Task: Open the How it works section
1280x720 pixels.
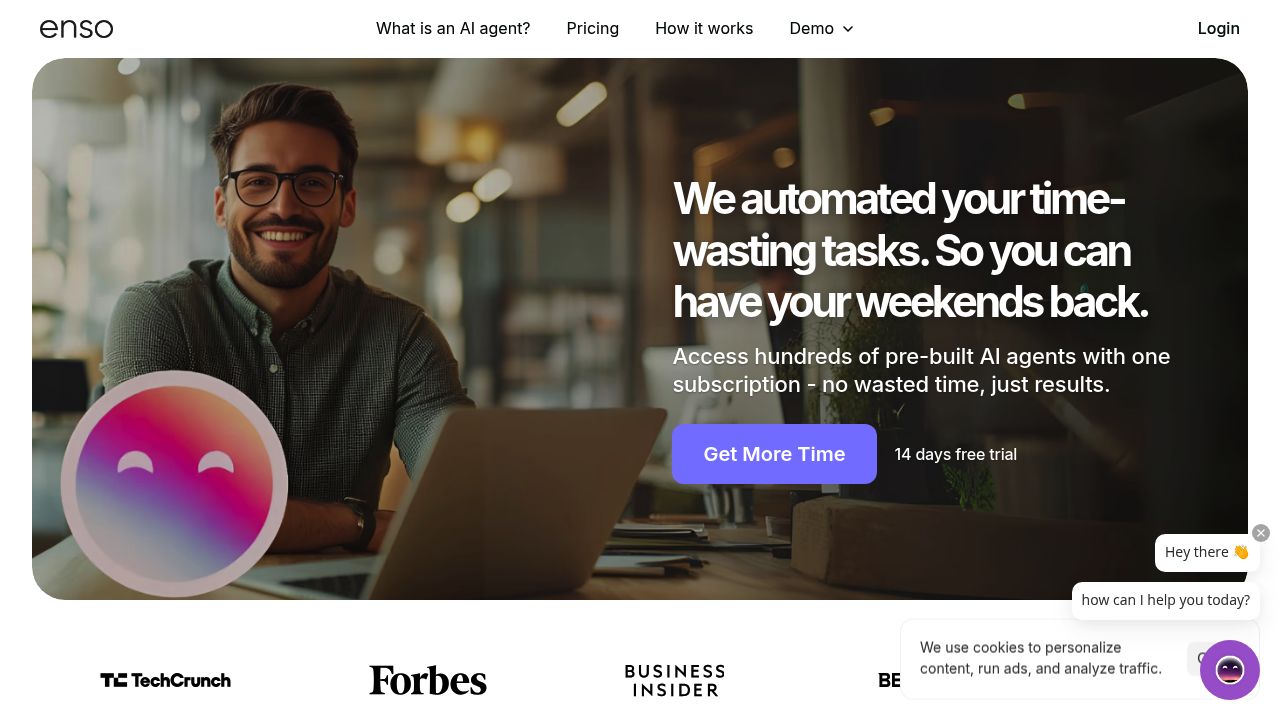Action: [704, 29]
